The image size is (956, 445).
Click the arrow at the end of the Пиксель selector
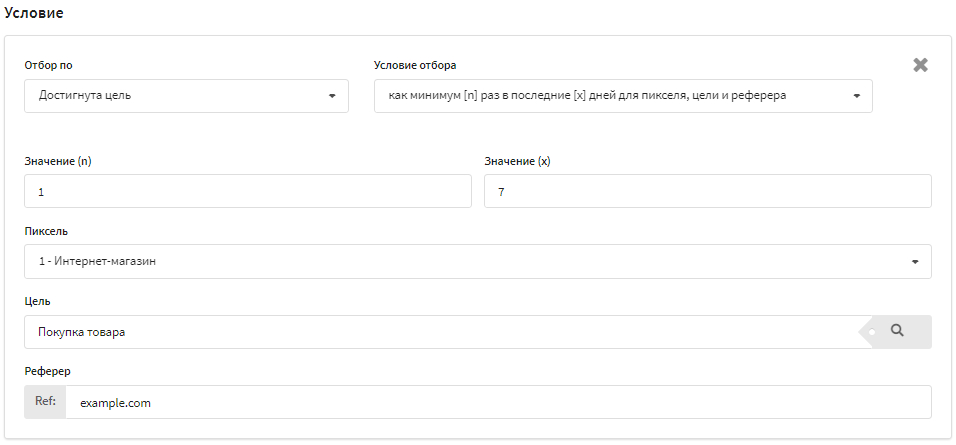tap(915, 262)
